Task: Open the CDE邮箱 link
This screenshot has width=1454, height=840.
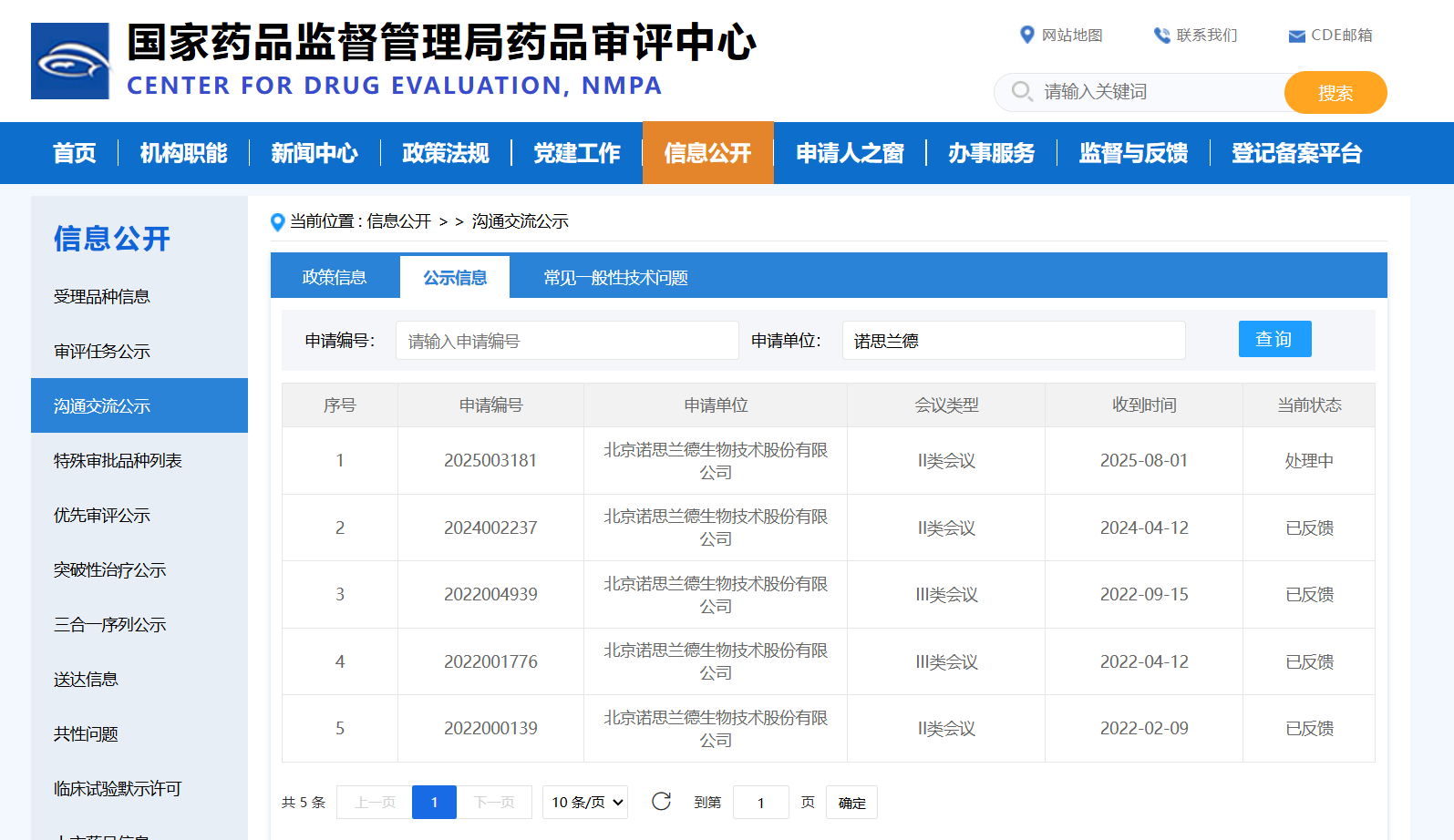Action: tap(1342, 35)
